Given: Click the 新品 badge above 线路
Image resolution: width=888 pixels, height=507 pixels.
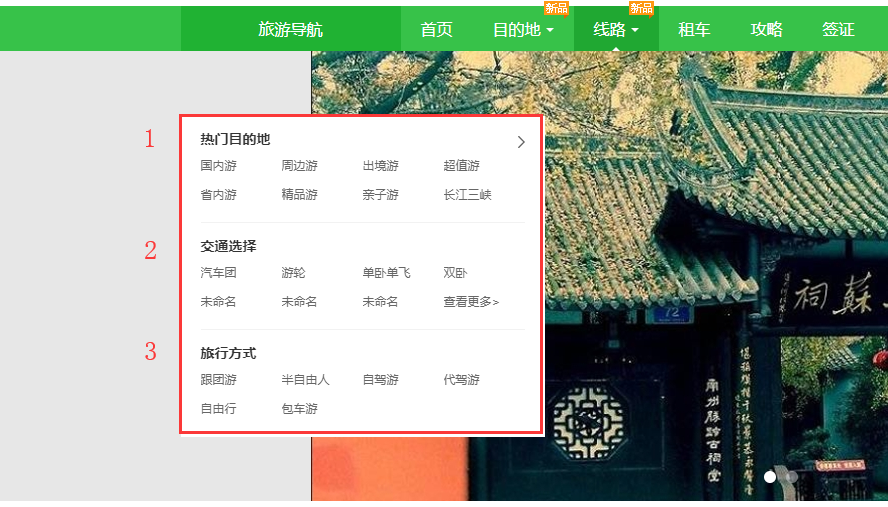Looking at the screenshot, I should click(x=641, y=8).
